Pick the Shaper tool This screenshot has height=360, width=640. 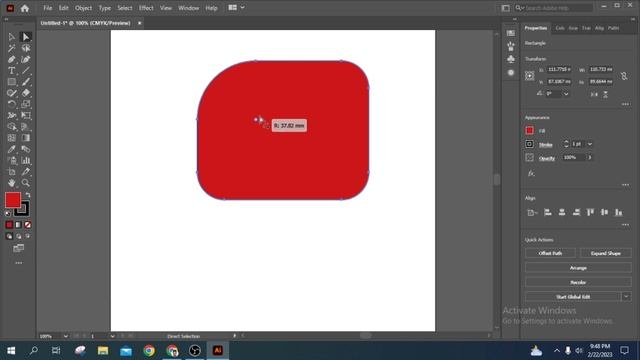tap(11, 93)
